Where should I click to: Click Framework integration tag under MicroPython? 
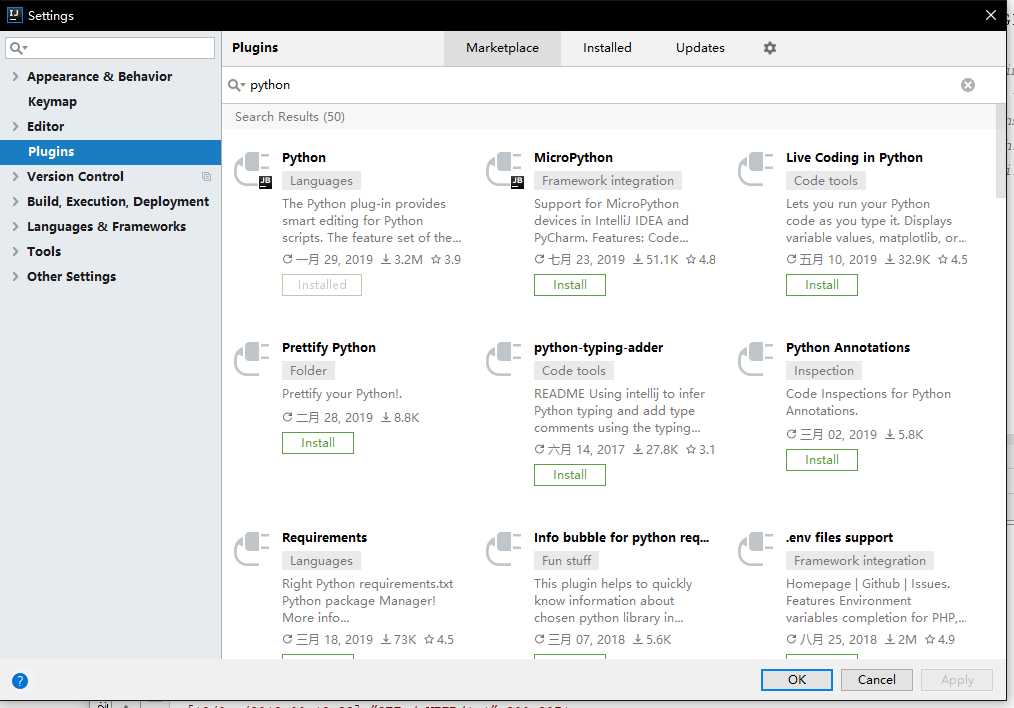[x=608, y=181]
